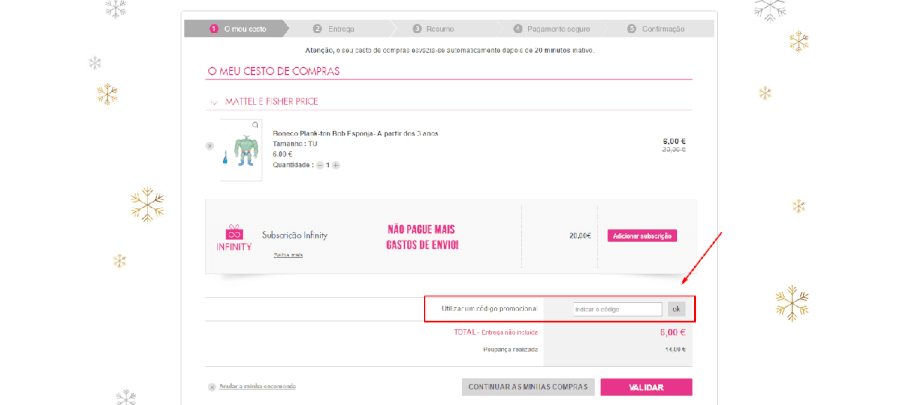Click Continuar as minhas compras button

(528, 387)
